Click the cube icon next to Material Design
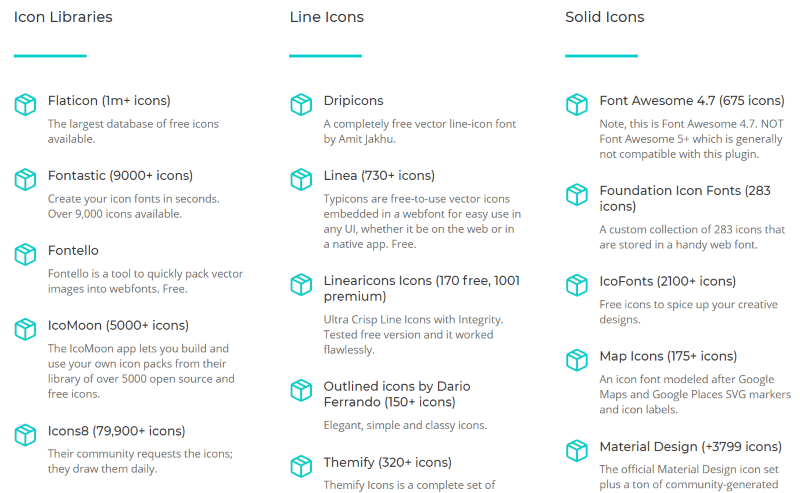This screenshot has height=493, width=800. 577,451
